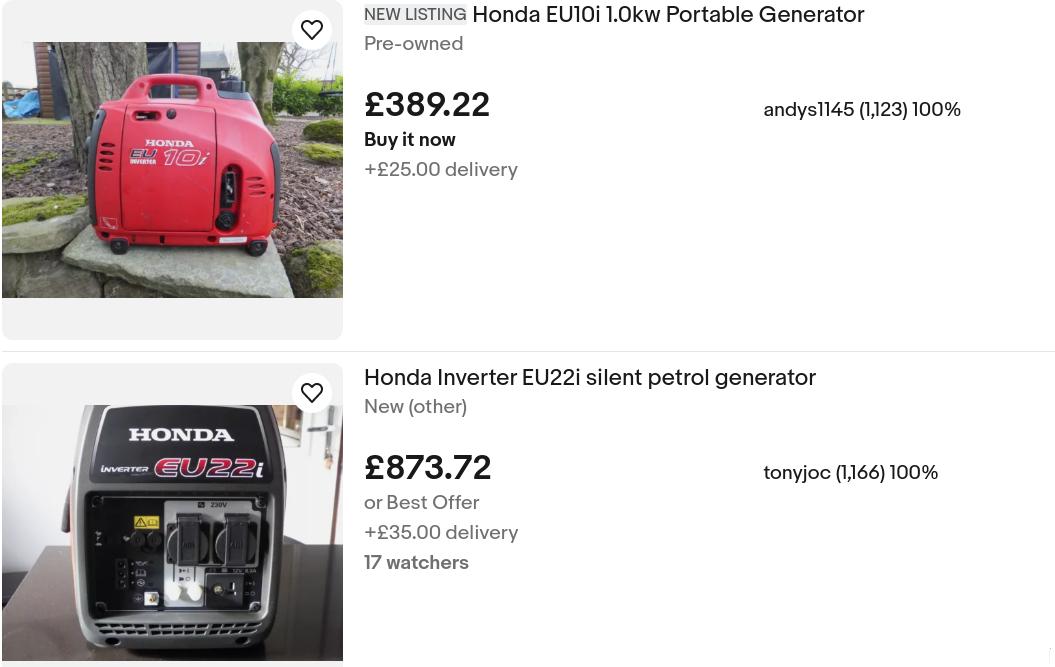Open the red Honda EU10i generator photo
This screenshot has width=1055, height=667.
click(172, 169)
